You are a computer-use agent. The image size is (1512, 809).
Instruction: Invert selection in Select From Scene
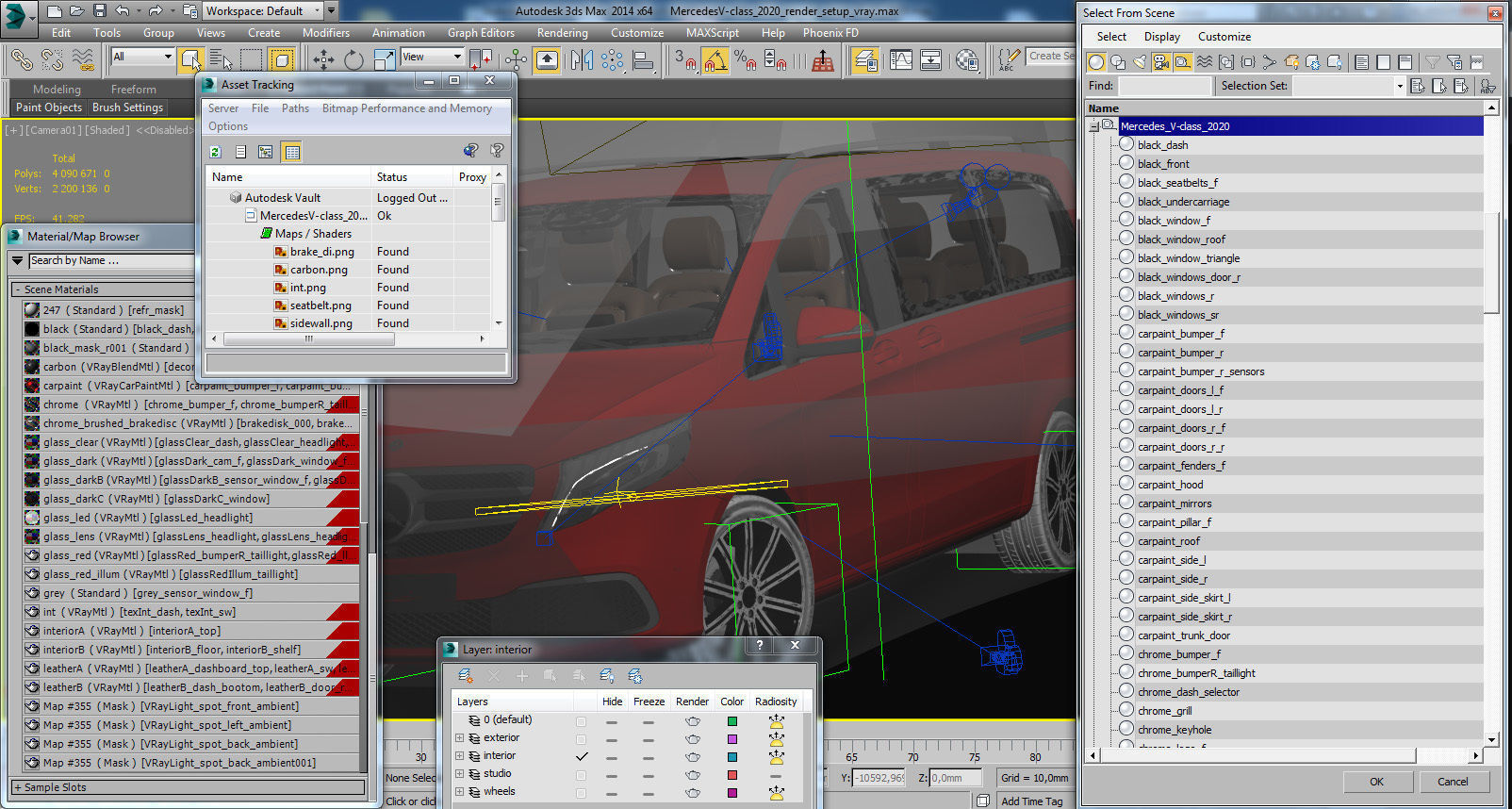[x=1461, y=87]
